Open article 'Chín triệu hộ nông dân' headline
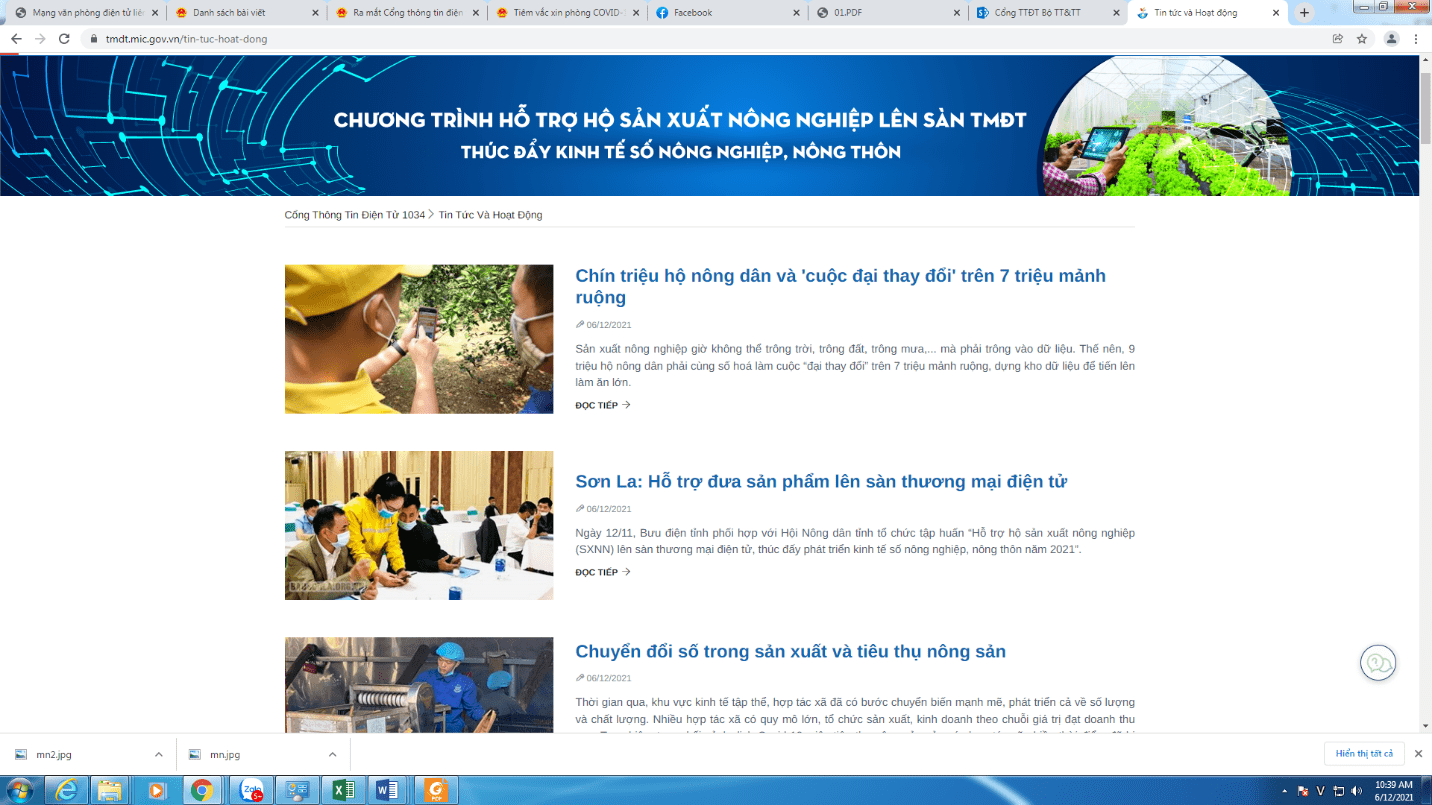Screen dimensions: 1432x805 pos(840,286)
